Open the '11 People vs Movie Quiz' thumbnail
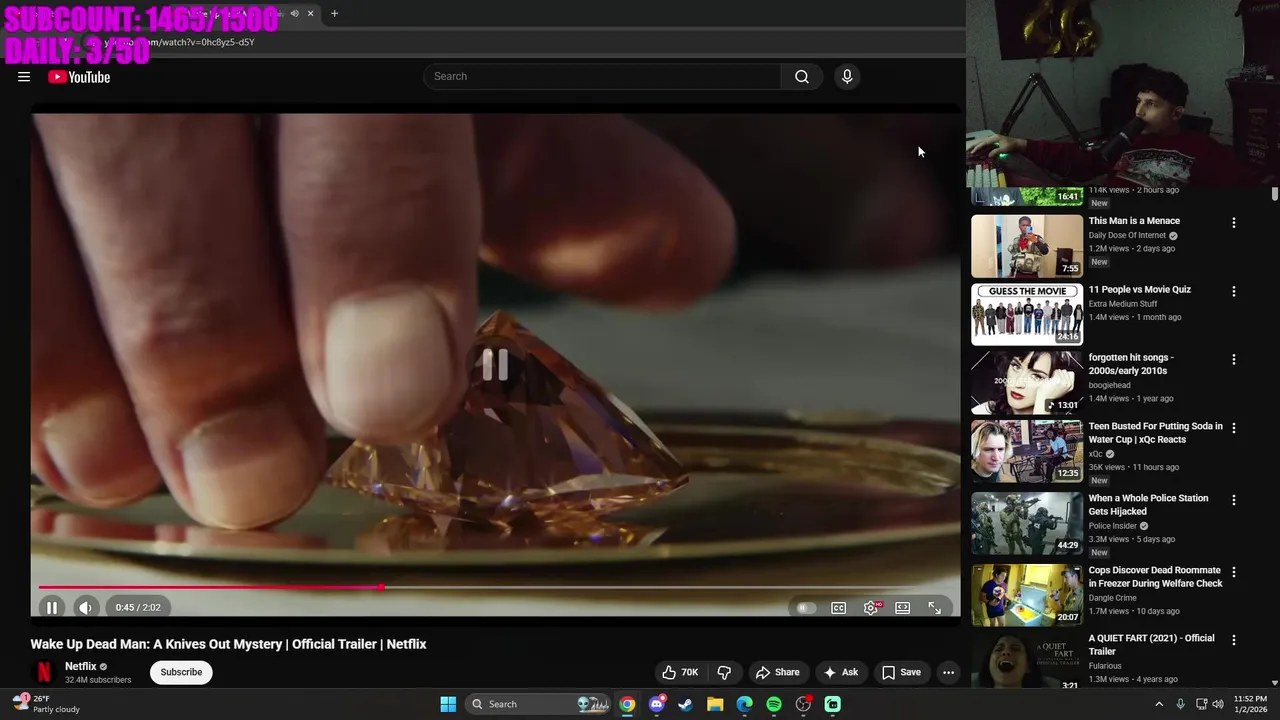Screen dimensions: 1280x720 pyautogui.click(x=1027, y=314)
